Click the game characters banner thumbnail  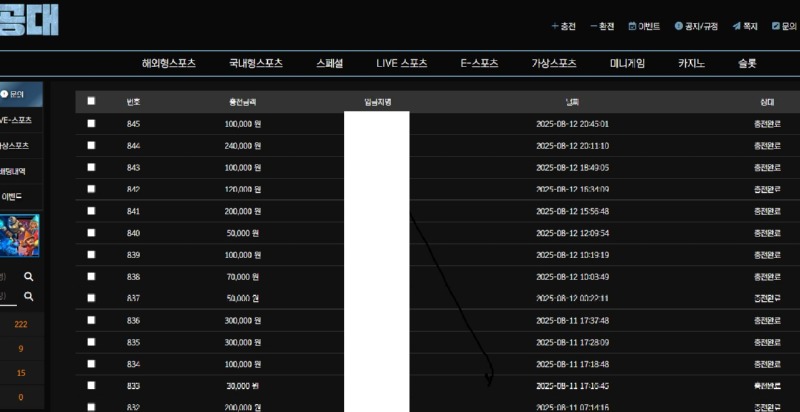pos(19,236)
